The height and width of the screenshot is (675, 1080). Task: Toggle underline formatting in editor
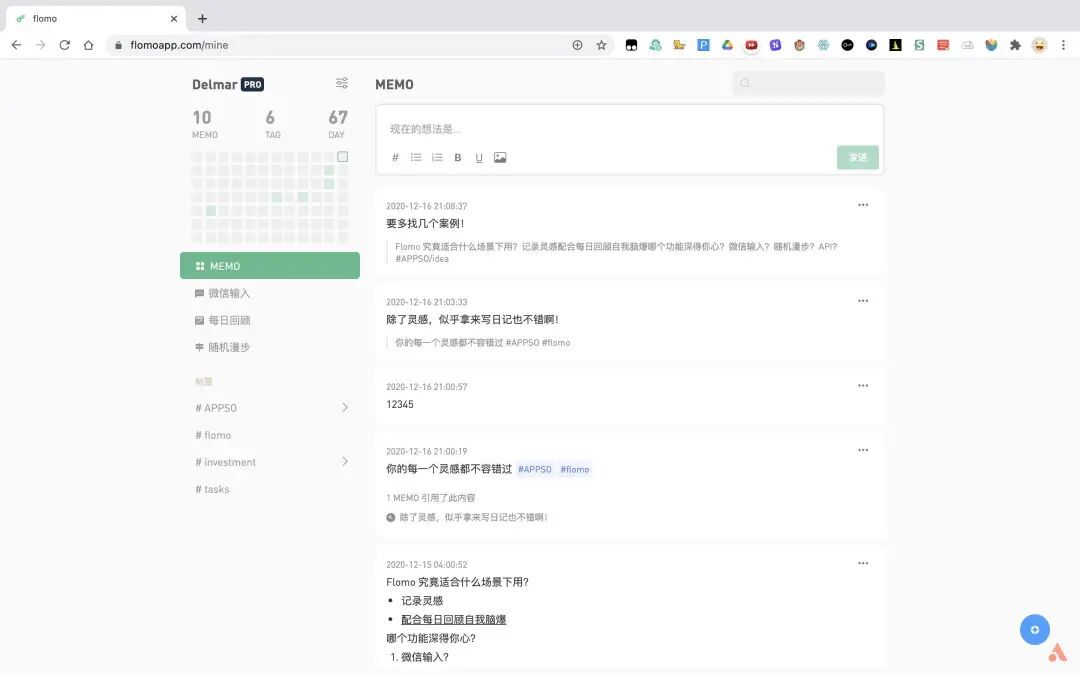pyautogui.click(x=479, y=158)
